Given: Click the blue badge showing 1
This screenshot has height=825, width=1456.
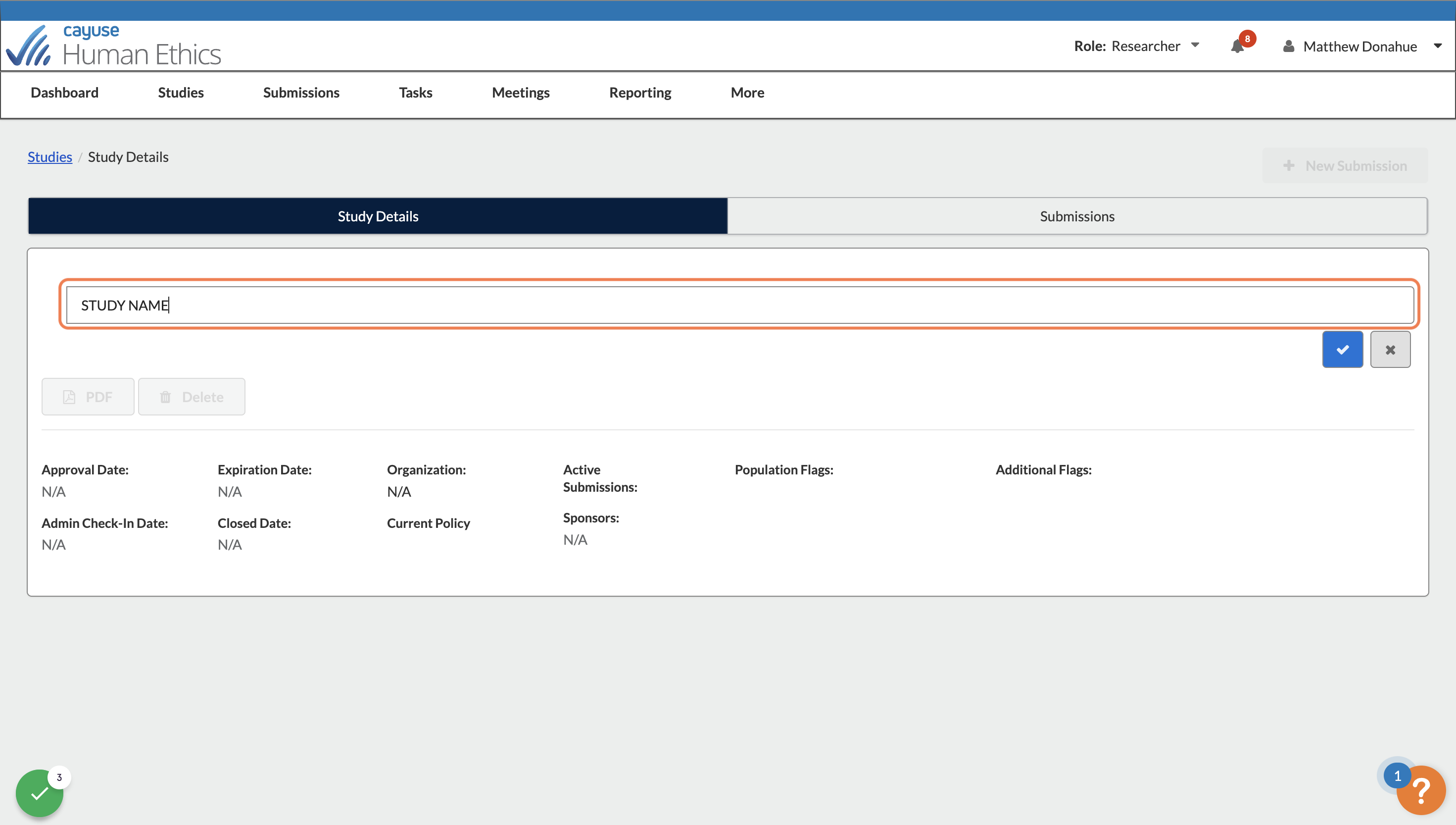Looking at the screenshot, I should [1397, 775].
